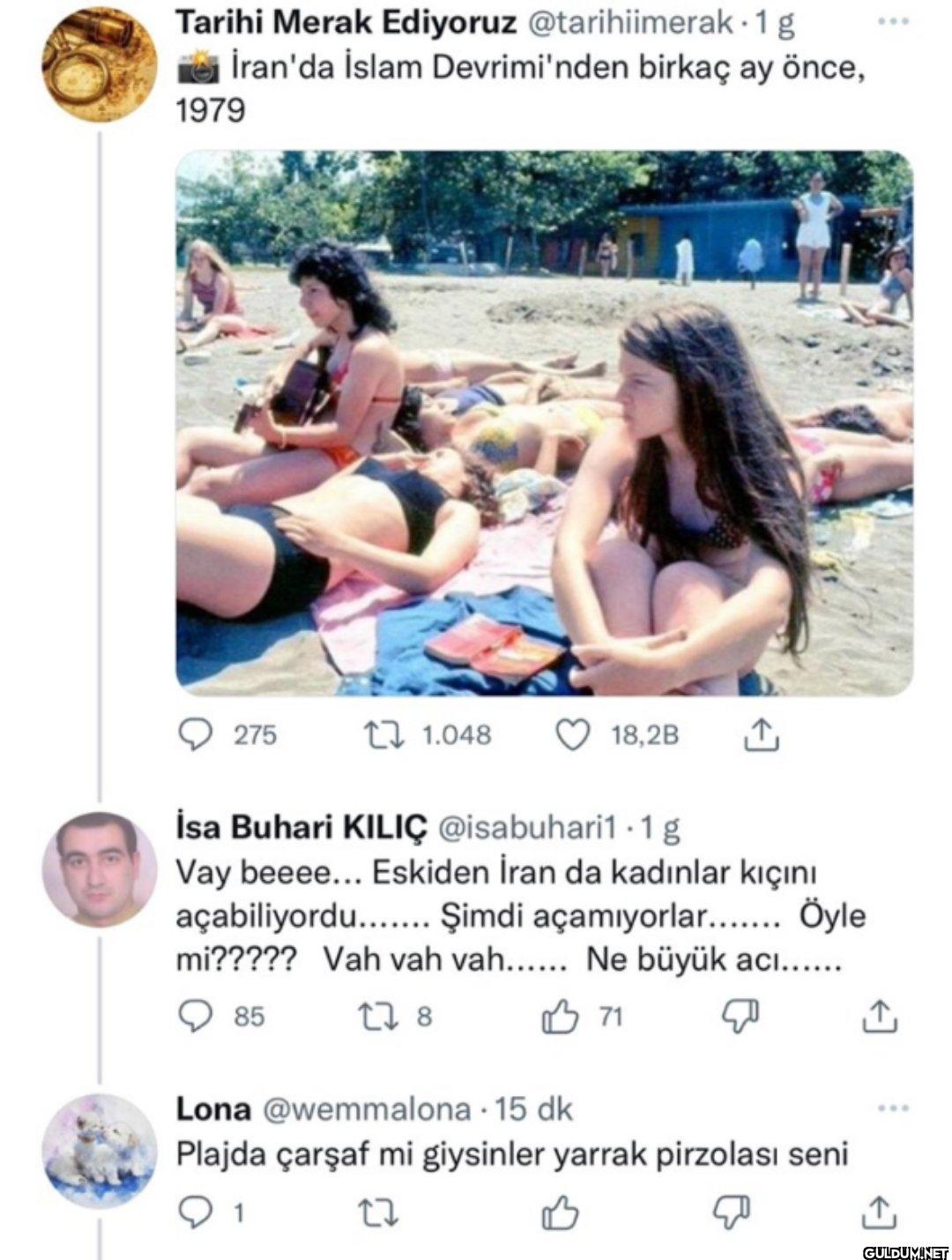View the 1979 beach photo

point(544,423)
